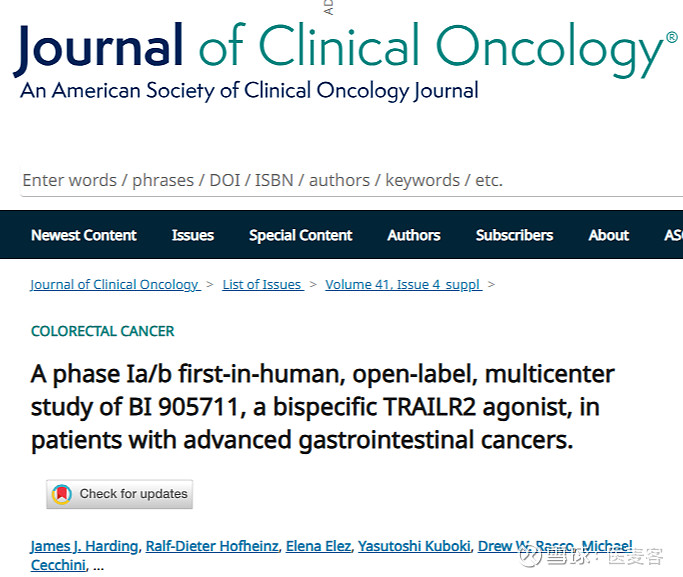Open the Newest Content menu
The width and height of the screenshot is (683, 577).
[84, 235]
